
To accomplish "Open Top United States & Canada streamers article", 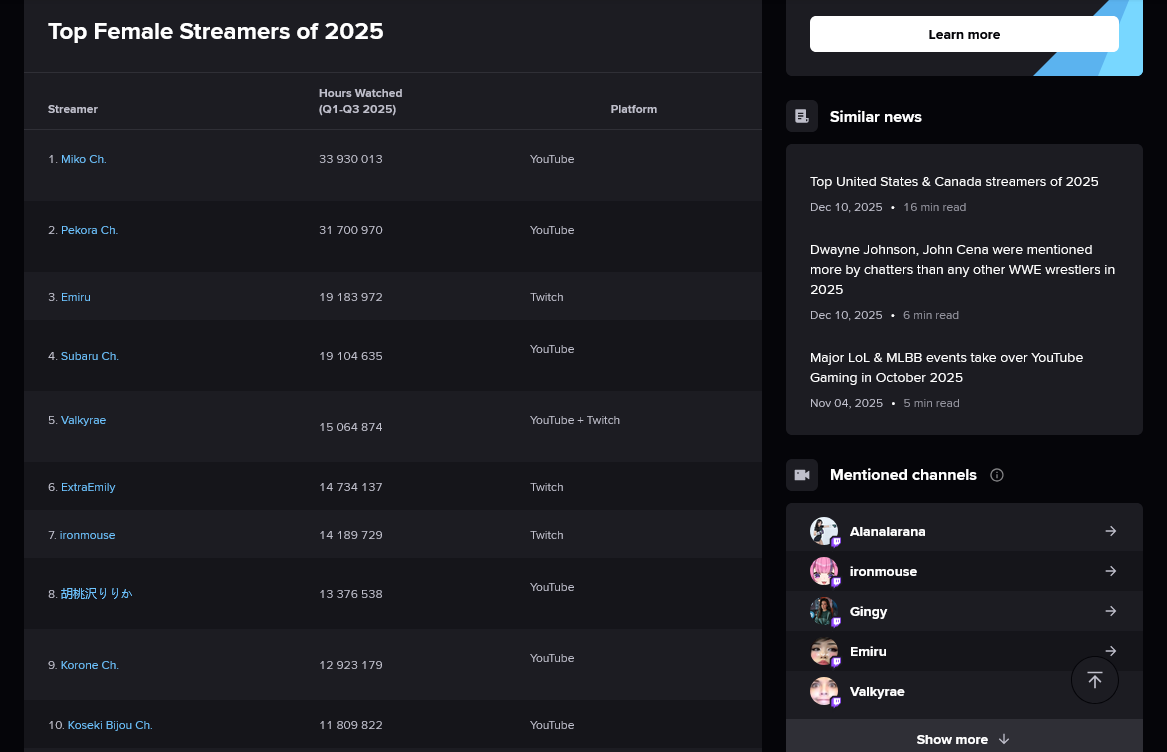I will point(953,182).
